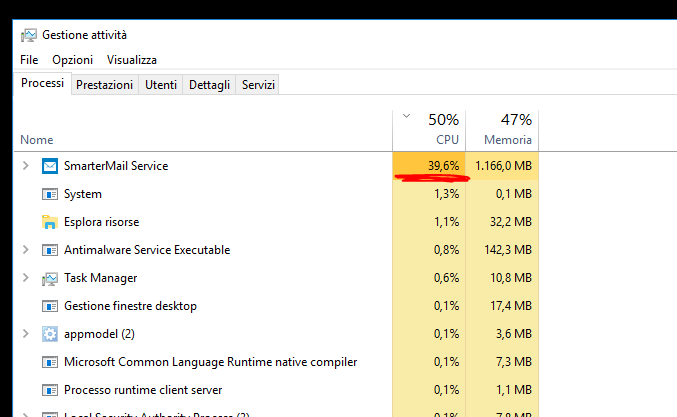The image size is (677, 417).
Task: Expand the Task Manager process group
Action: tap(26, 278)
